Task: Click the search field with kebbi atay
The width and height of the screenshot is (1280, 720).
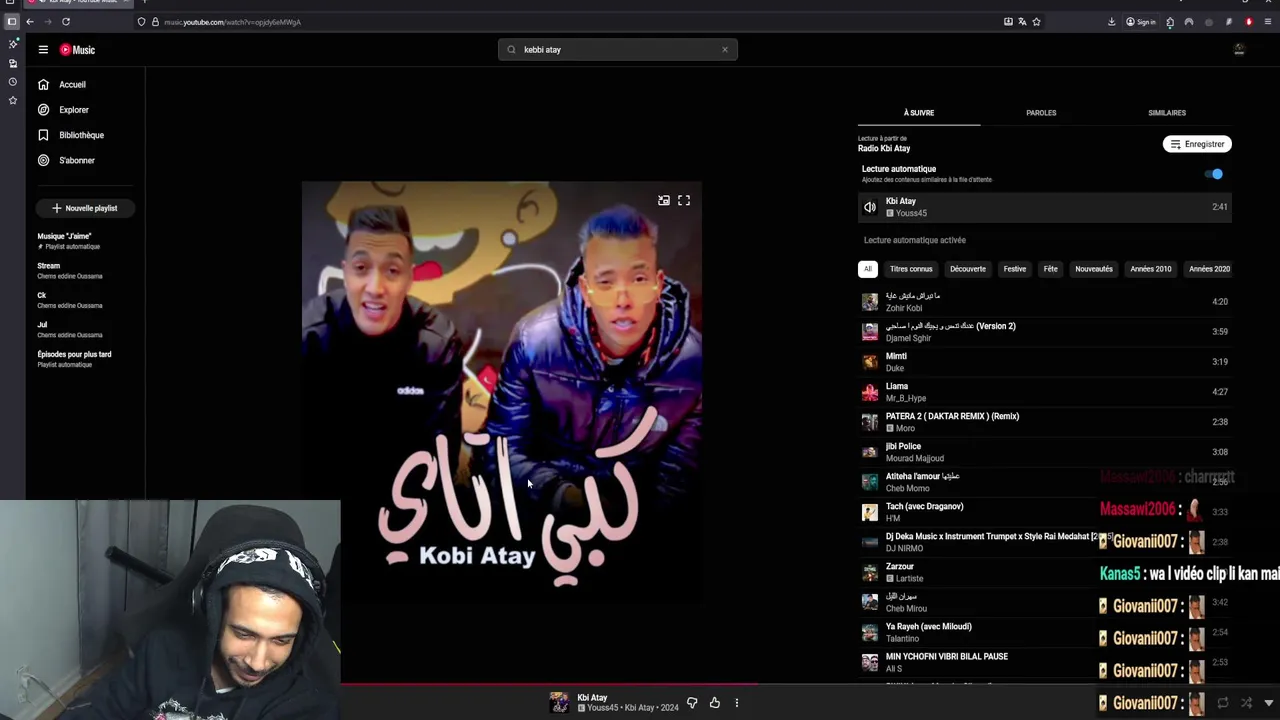Action: click(618, 50)
